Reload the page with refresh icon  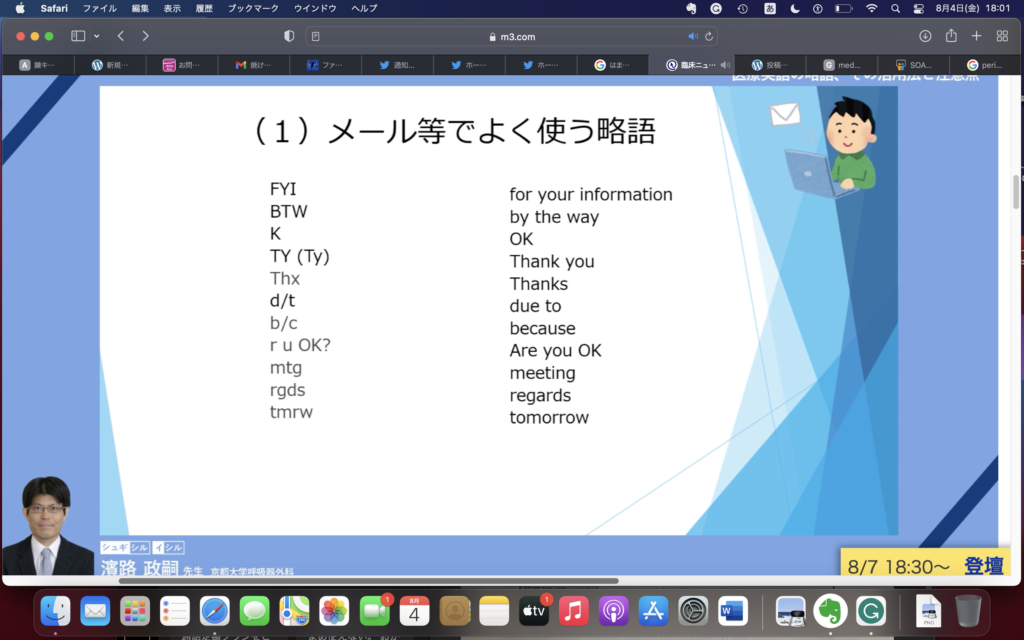(x=710, y=36)
